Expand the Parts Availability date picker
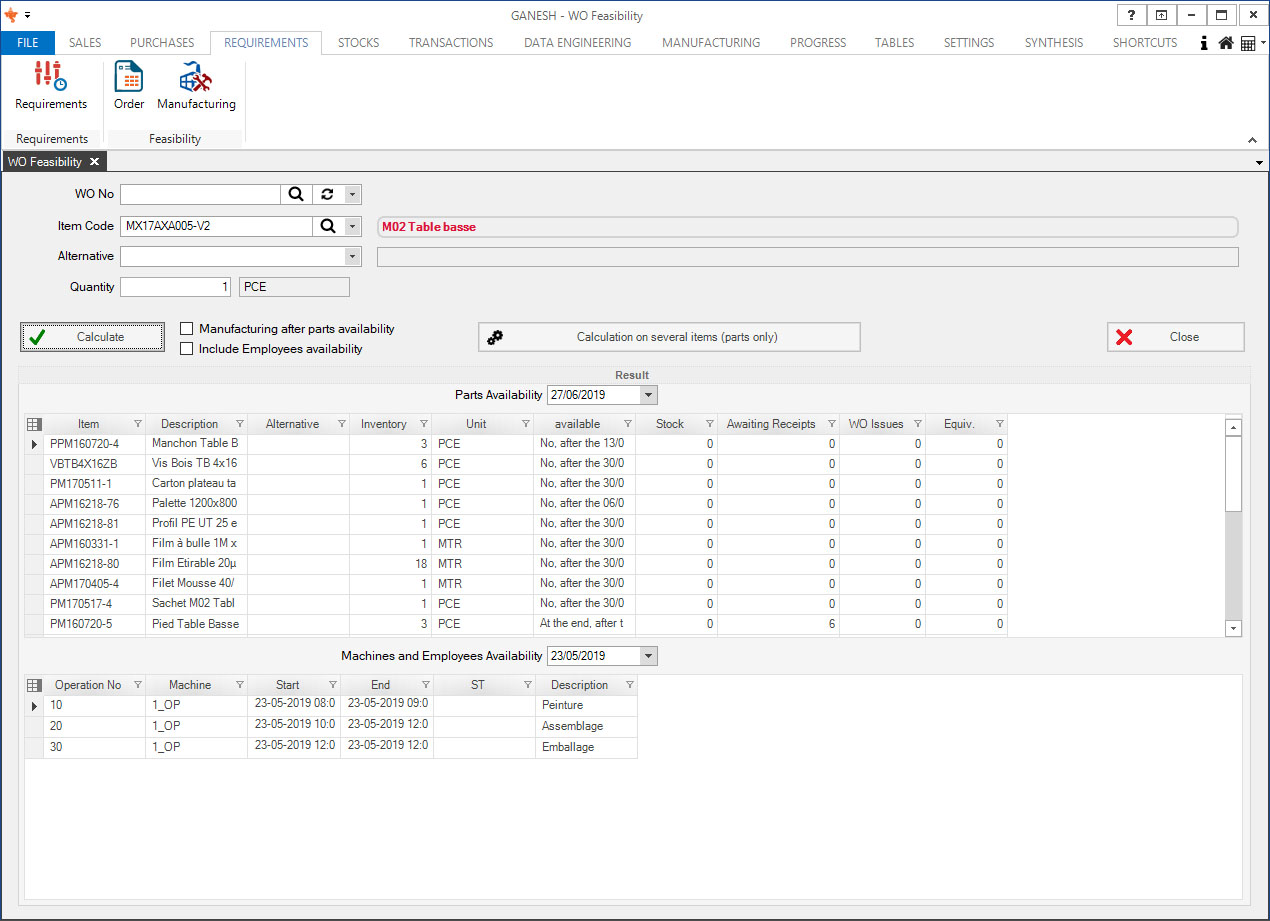The width and height of the screenshot is (1270, 921). coord(648,395)
